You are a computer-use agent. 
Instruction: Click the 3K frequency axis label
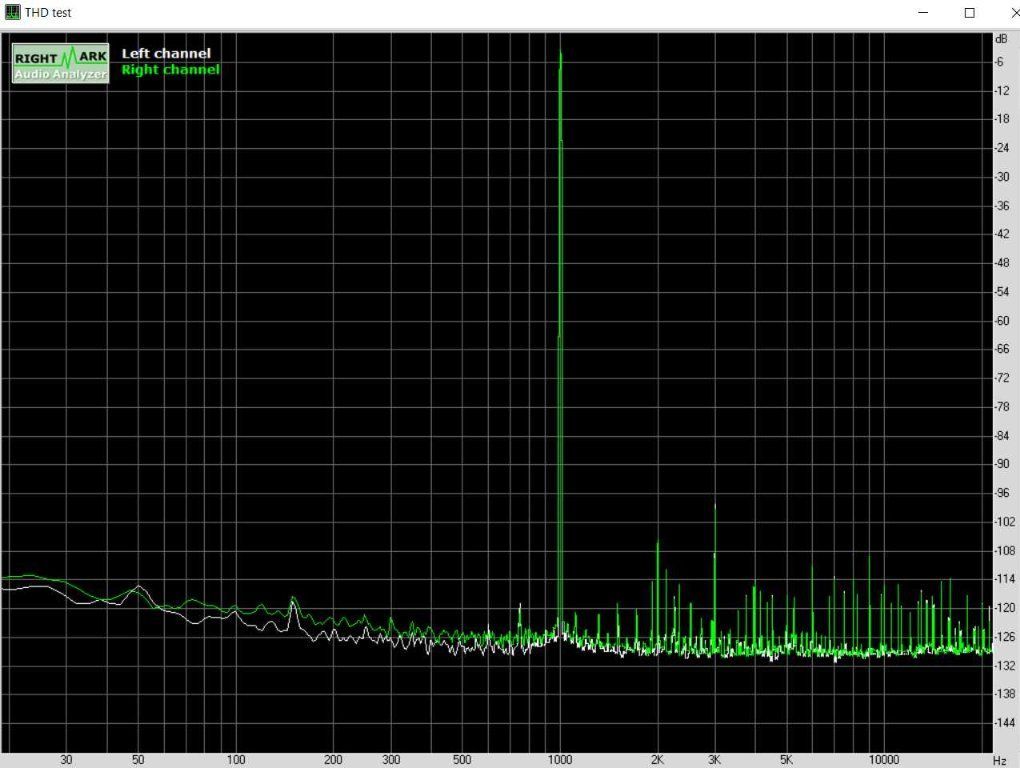[x=714, y=760]
